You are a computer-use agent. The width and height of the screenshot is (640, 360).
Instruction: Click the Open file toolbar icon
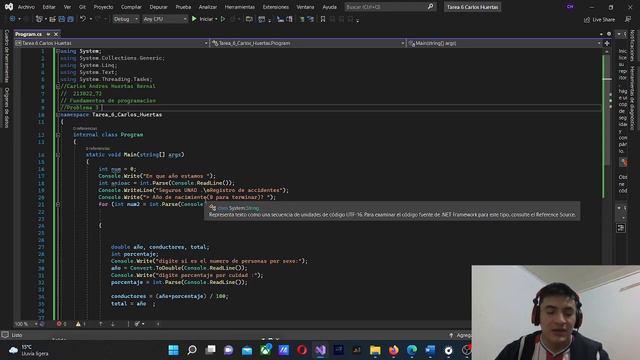pos(52,19)
